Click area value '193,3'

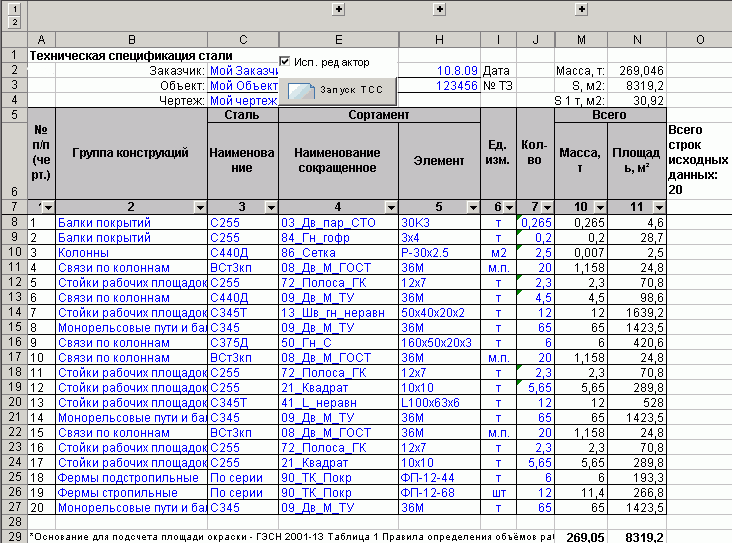click(637, 478)
